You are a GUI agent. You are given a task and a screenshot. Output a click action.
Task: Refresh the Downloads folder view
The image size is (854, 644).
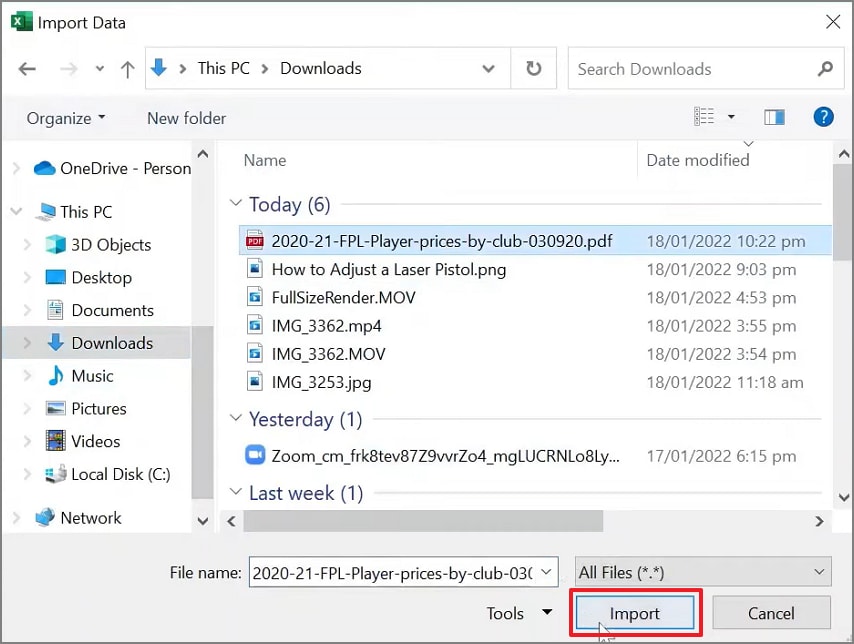(x=534, y=68)
